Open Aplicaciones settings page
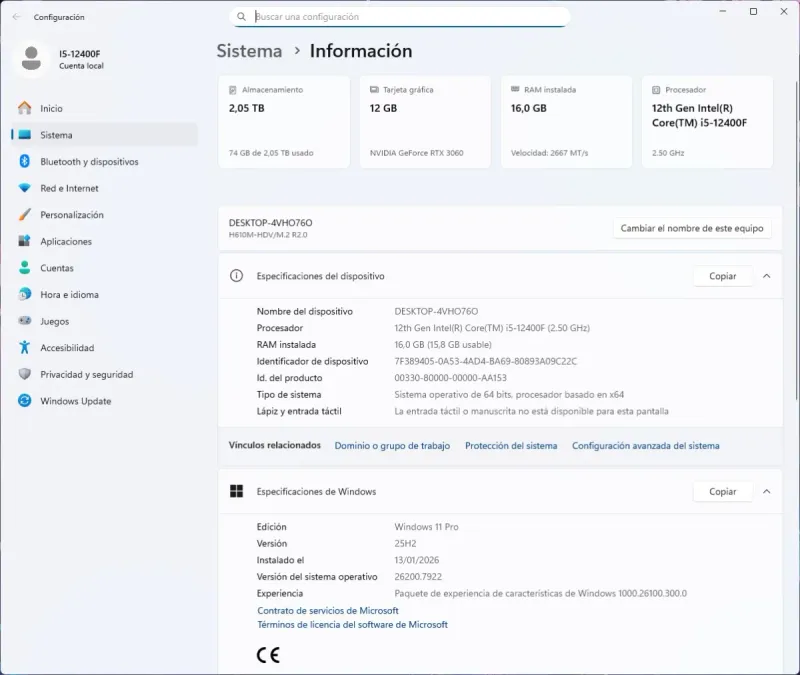The image size is (800, 675). [x=104, y=241]
